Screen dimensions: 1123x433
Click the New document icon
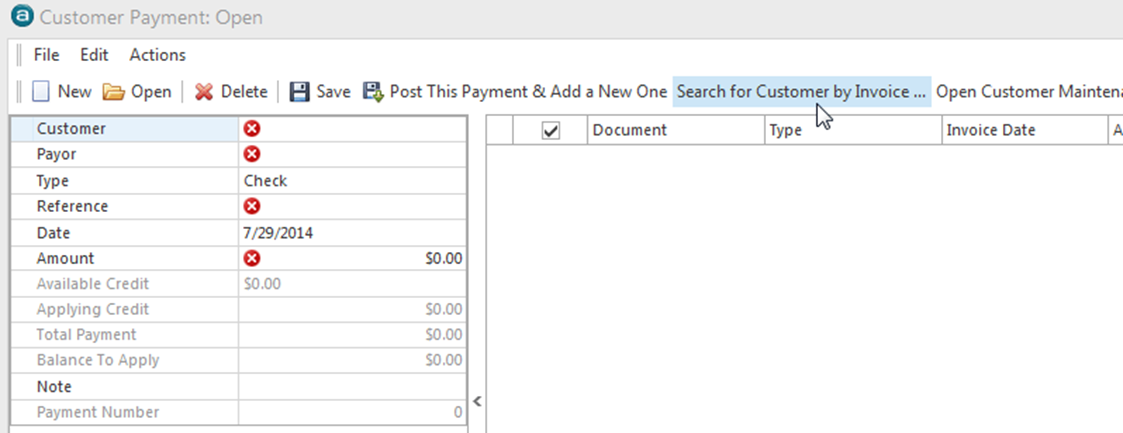tap(41, 92)
